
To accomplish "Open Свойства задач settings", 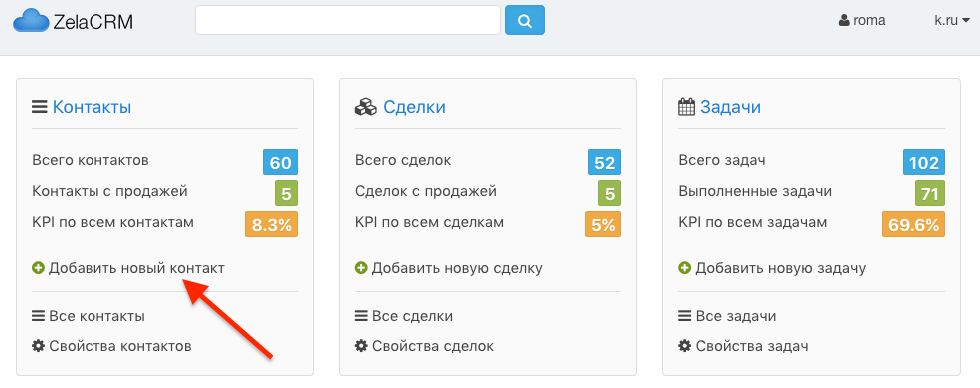I will click(x=744, y=346).
